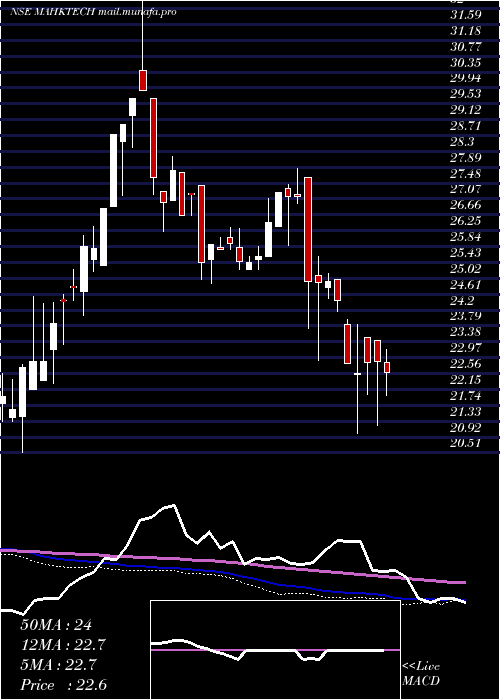Click the 24.2 price axis label
The width and height of the screenshot is (500, 700).
tap(462, 300)
